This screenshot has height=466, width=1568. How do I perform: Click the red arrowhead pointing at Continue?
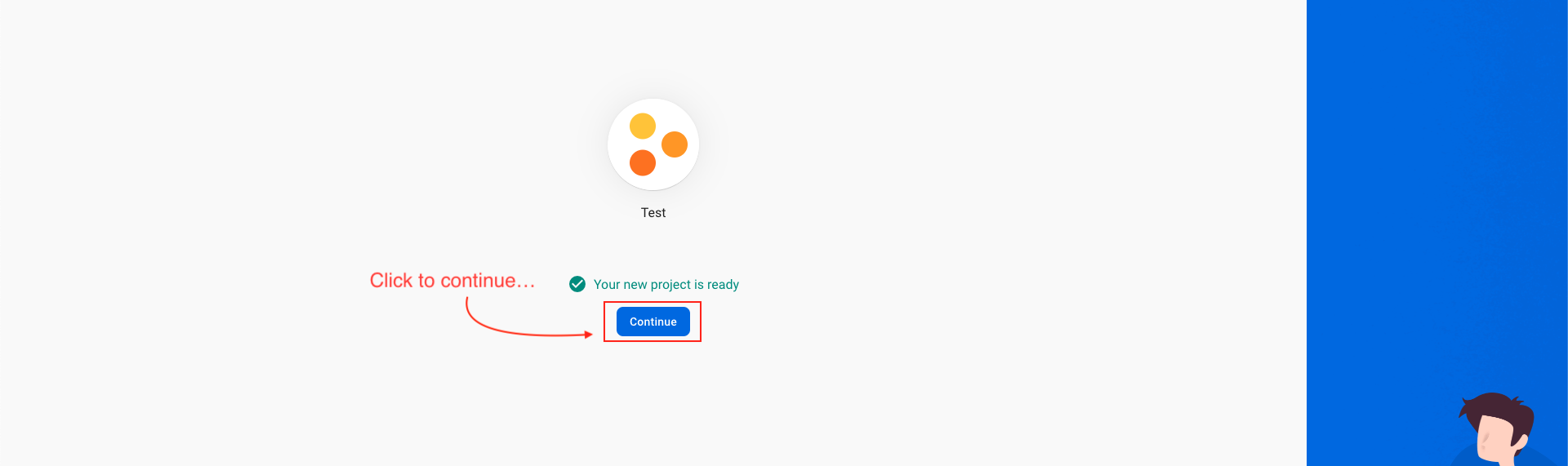[588, 335]
